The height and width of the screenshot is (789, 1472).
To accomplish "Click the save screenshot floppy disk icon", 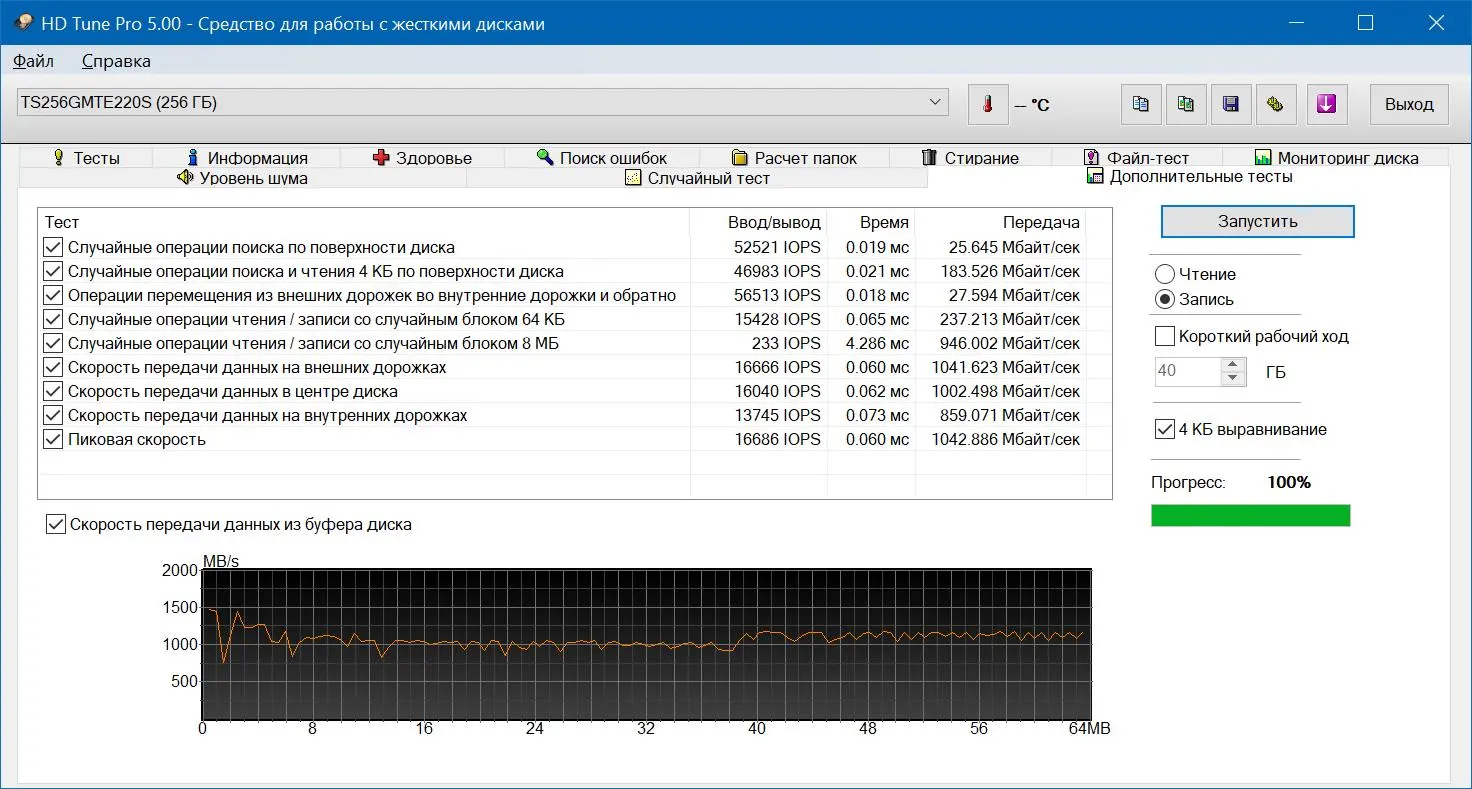I will pyautogui.click(x=1231, y=104).
